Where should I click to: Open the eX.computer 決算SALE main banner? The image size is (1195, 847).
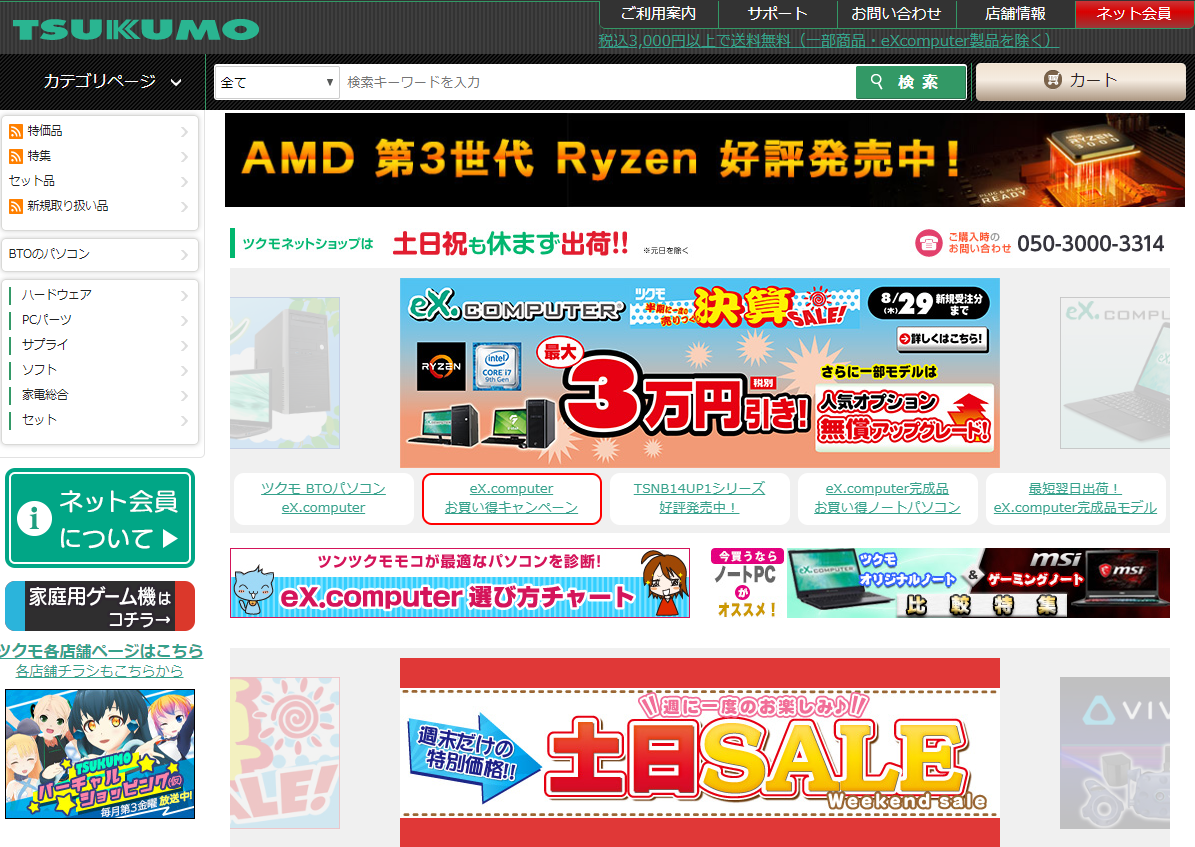coord(700,373)
